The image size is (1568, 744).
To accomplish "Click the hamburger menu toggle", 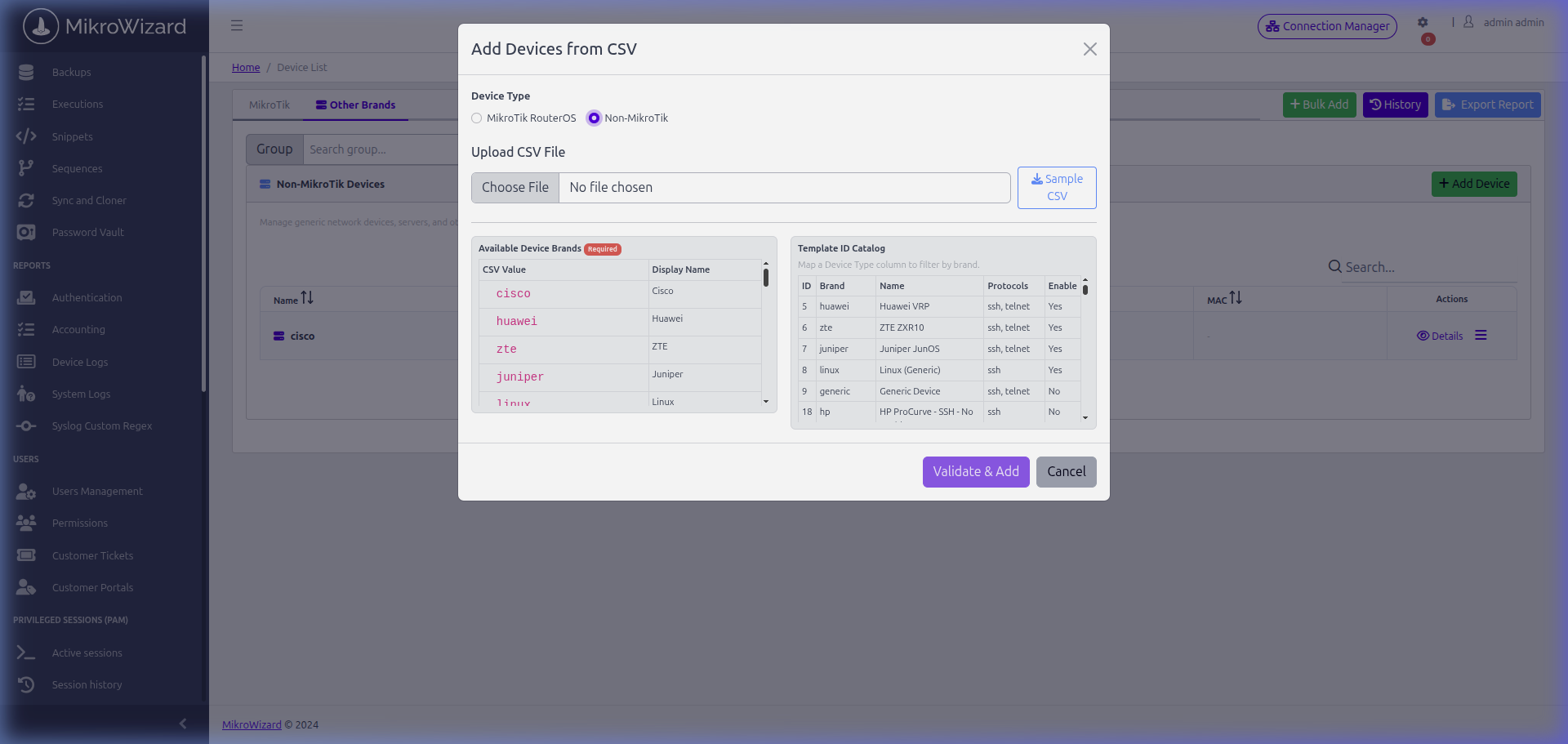I will coord(237,25).
